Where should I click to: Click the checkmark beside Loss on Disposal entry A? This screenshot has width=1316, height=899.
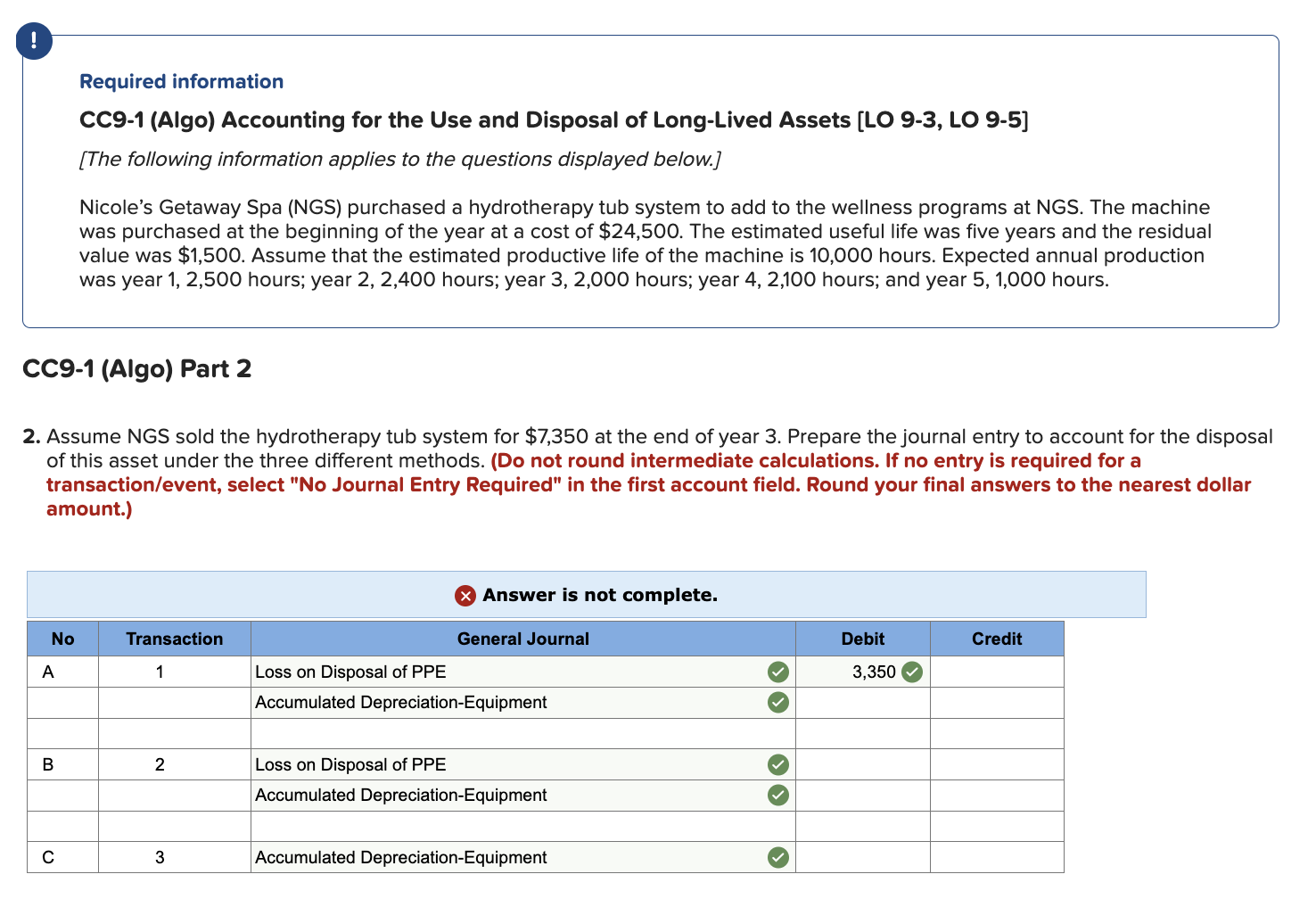[777, 672]
